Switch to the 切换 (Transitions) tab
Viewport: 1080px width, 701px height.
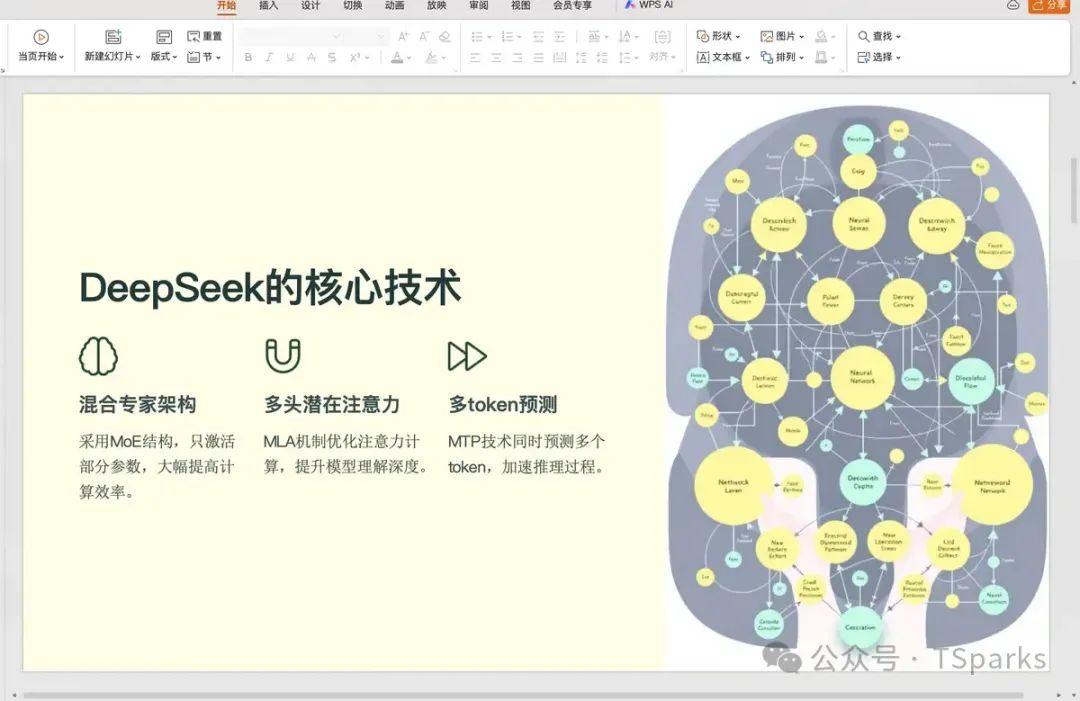tap(353, 6)
